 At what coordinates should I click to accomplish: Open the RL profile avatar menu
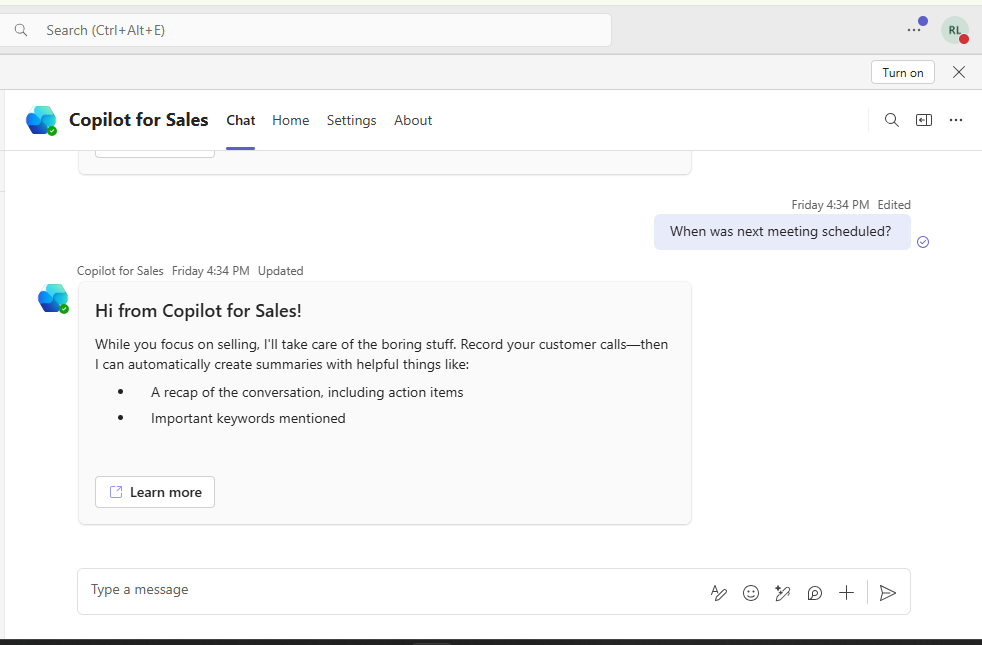pyautogui.click(x=954, y=30)
